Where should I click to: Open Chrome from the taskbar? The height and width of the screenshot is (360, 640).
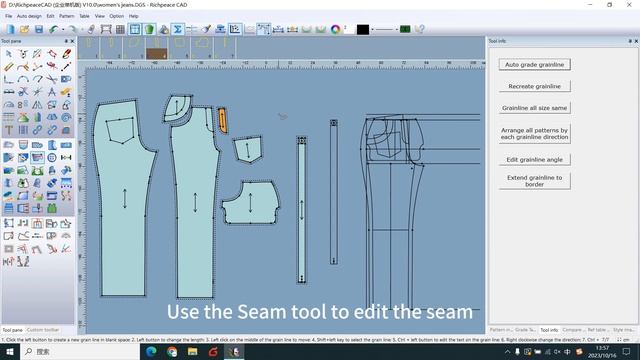pyautogui.click(x=172, y=351)
